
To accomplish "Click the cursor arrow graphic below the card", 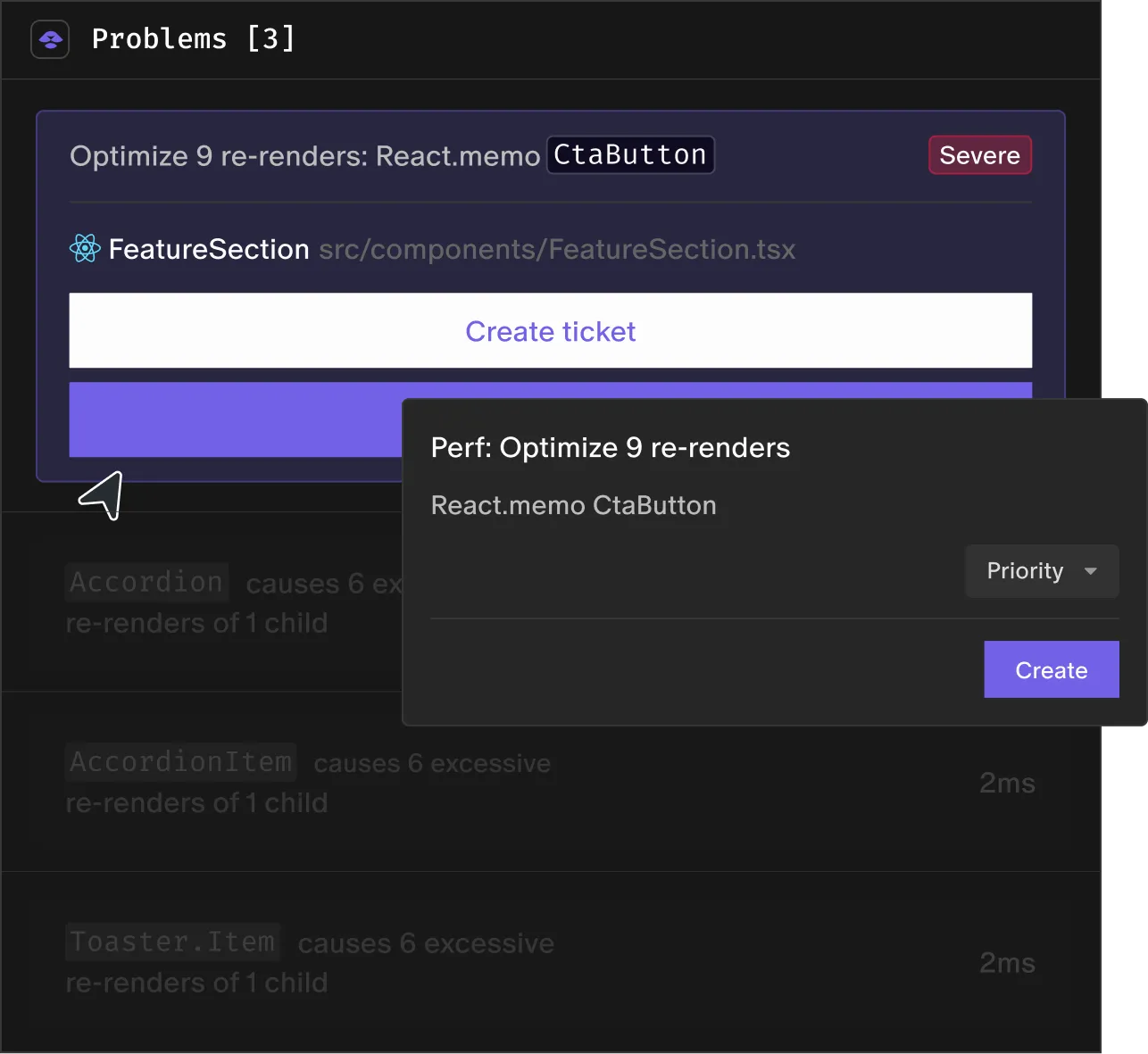I will pos(103,495).
